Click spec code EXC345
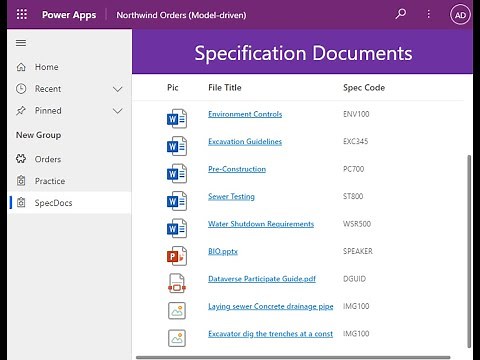The height and width of the screenshot is (360, 480). pyautogui.click(x=356, y=141)
